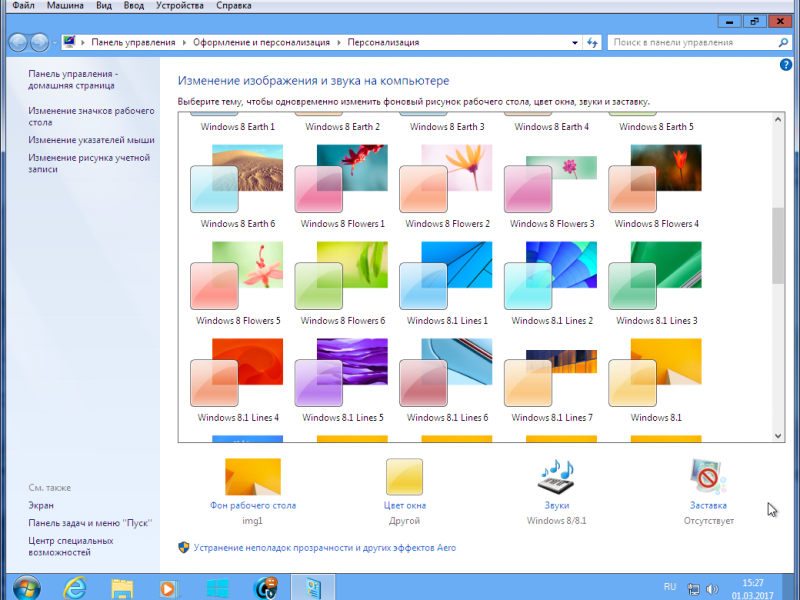The image size is (800, 600).
Task: Expand the breadcrumb arrow after Панель управления
Action: (x=184, y=42)
